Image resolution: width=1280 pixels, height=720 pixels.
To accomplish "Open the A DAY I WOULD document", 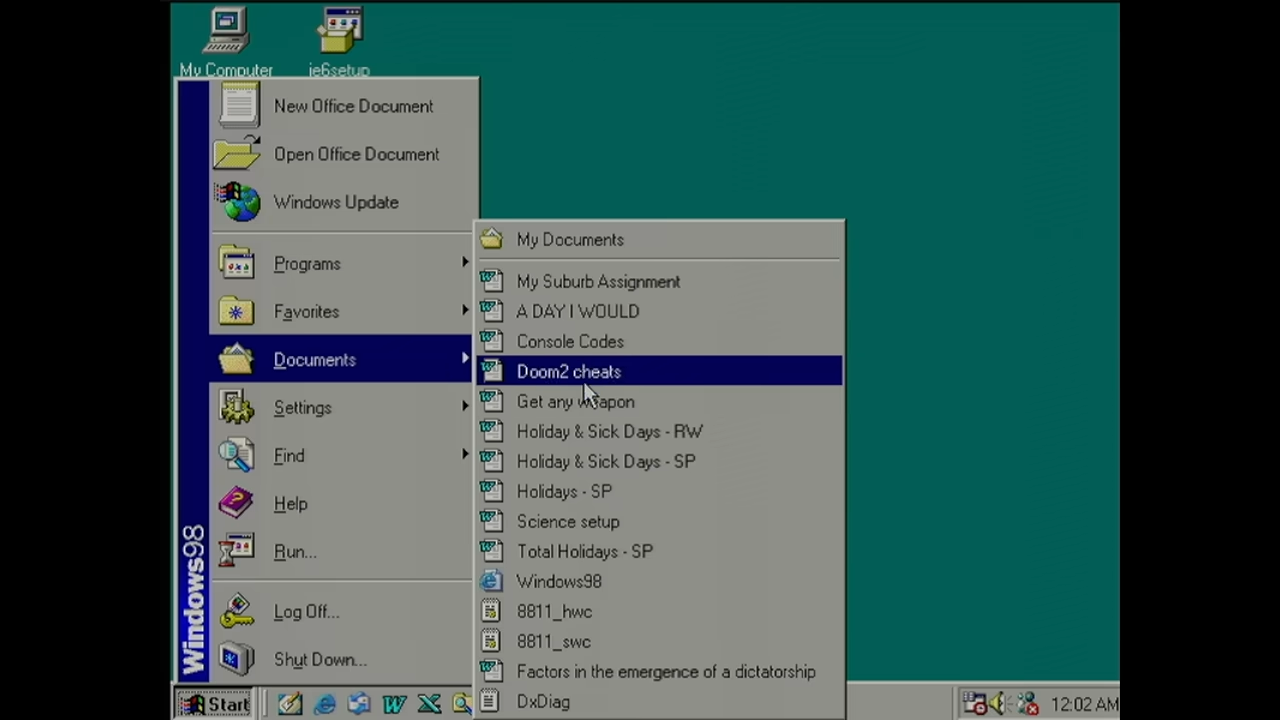I will click(x=659, y=312).
